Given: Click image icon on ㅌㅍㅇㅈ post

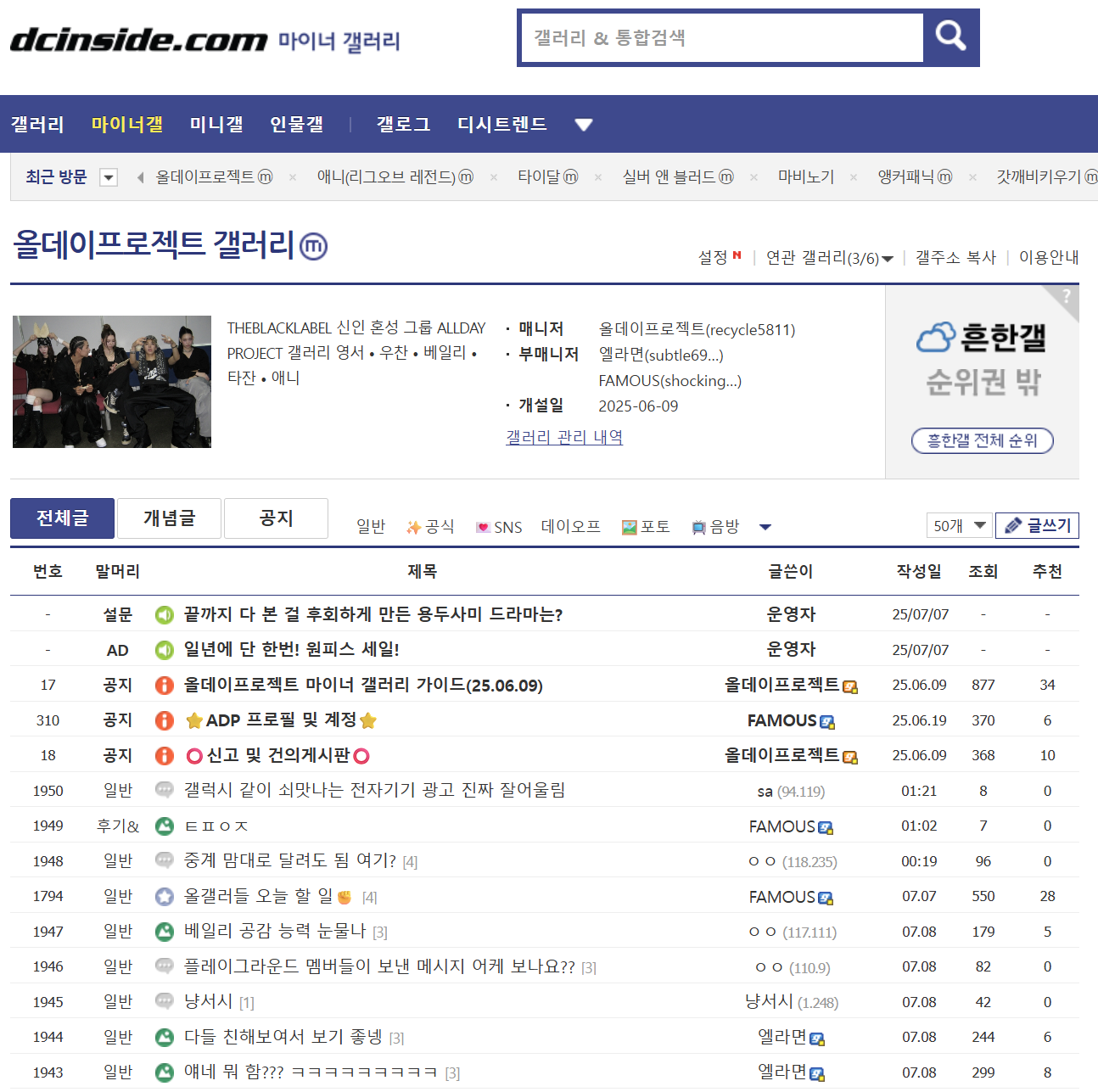Looking at the screenshot, I should click(x=165, y=826).
